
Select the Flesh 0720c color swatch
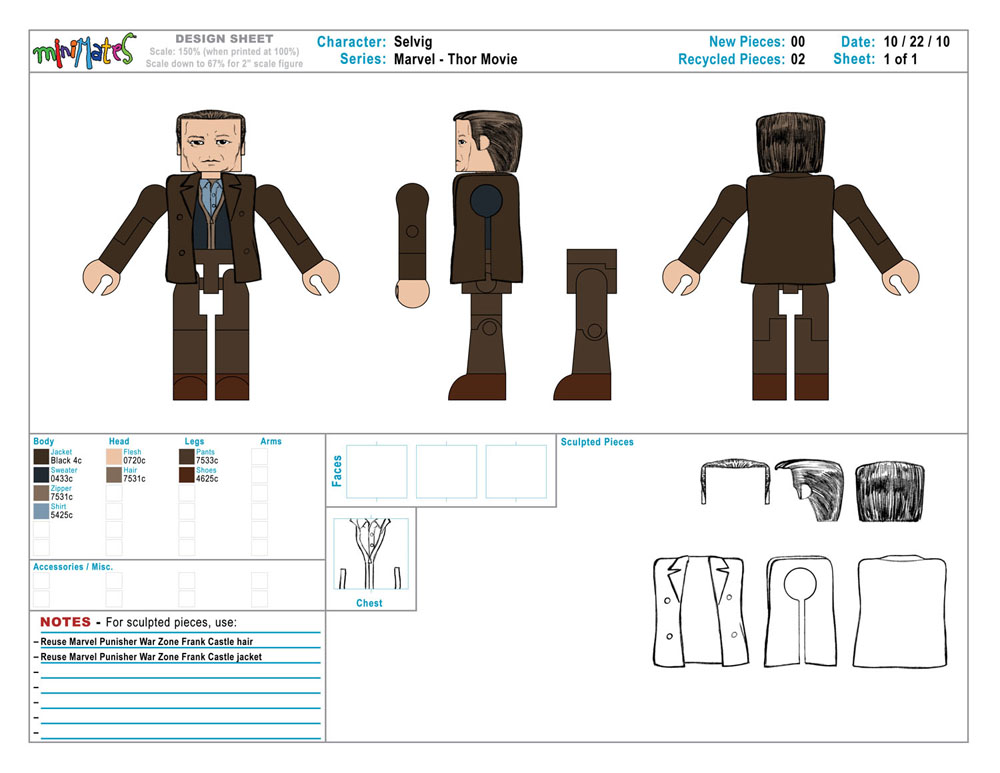tap(114, 456)
